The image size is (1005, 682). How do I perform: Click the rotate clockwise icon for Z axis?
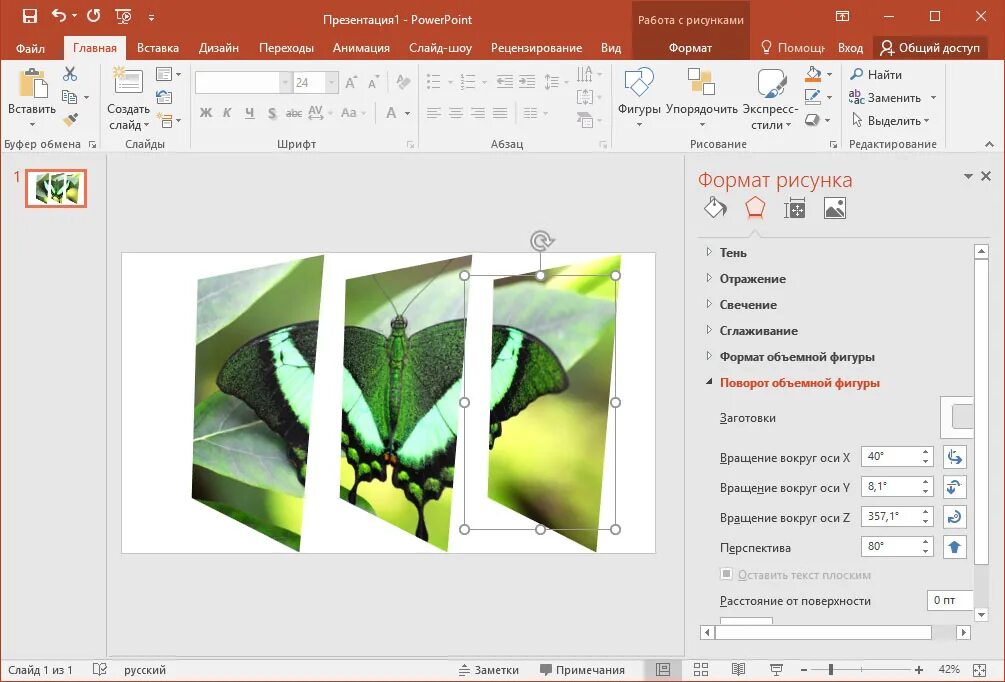954,517
